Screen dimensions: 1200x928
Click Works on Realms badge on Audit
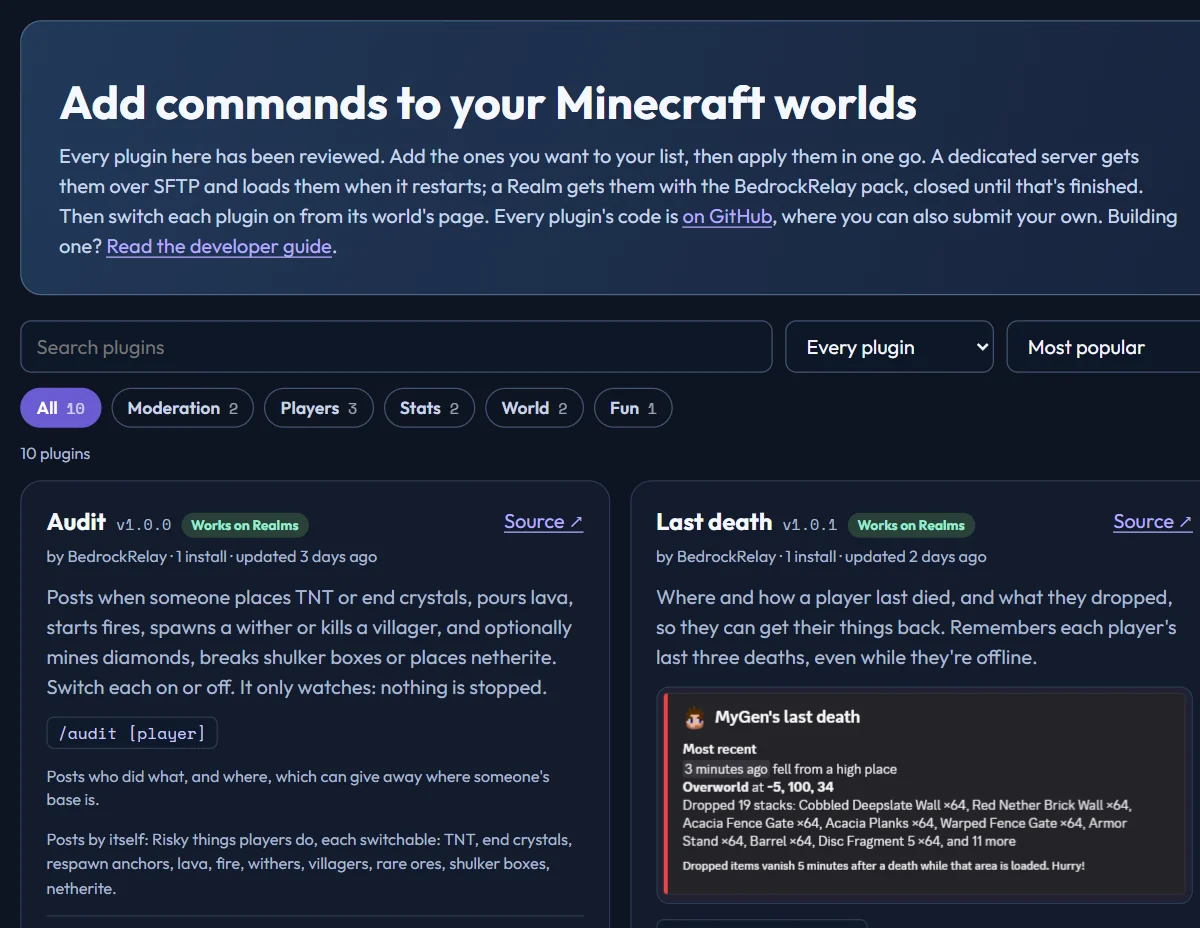245,525
